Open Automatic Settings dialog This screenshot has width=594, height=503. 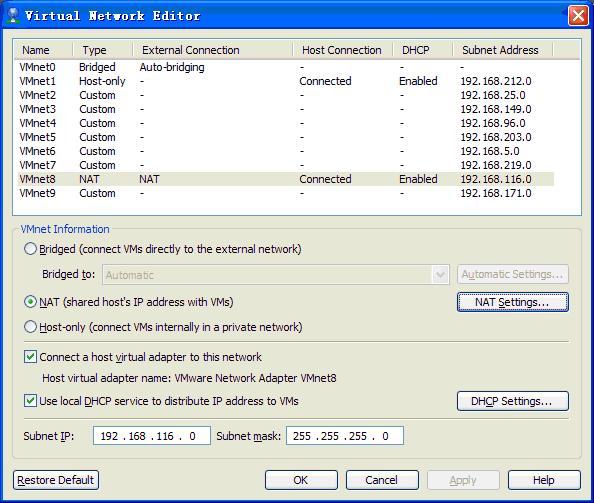click(x=513, y=274)
